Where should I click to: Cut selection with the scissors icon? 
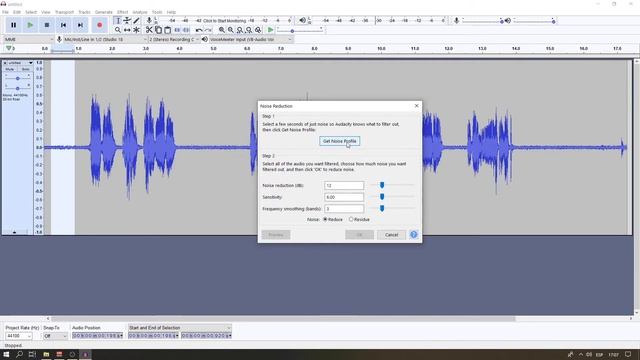coord(149,30)
